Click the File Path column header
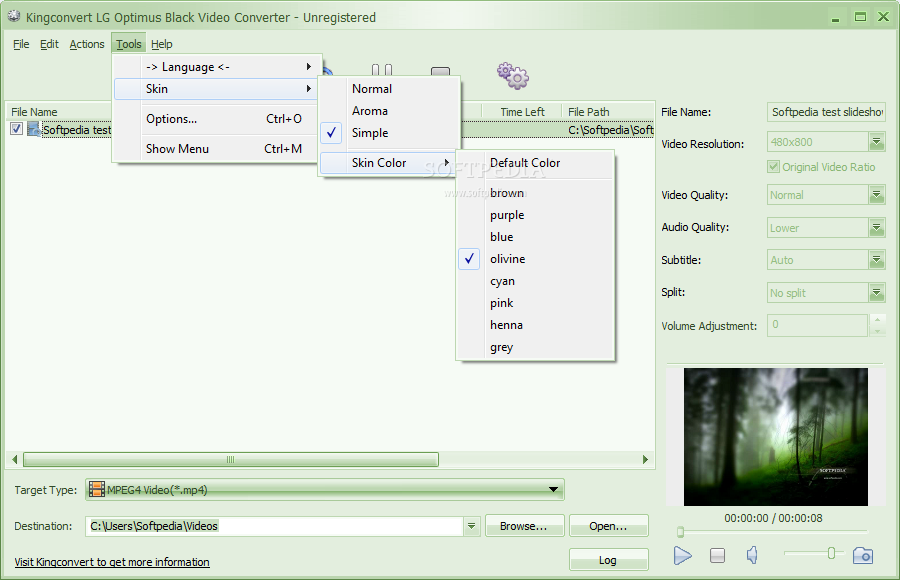The image size is (900, 580). pyautogui.click(x=608, y=112)
